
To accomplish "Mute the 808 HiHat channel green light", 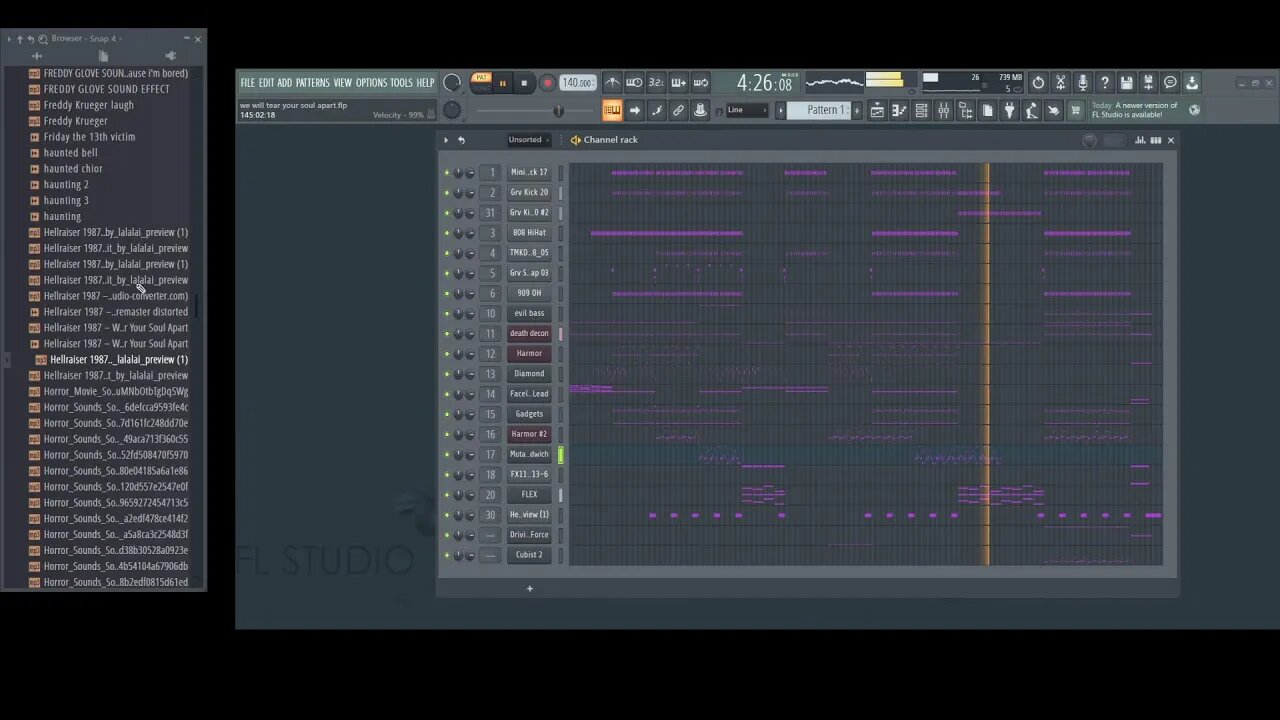I will [x=447, y=233].
